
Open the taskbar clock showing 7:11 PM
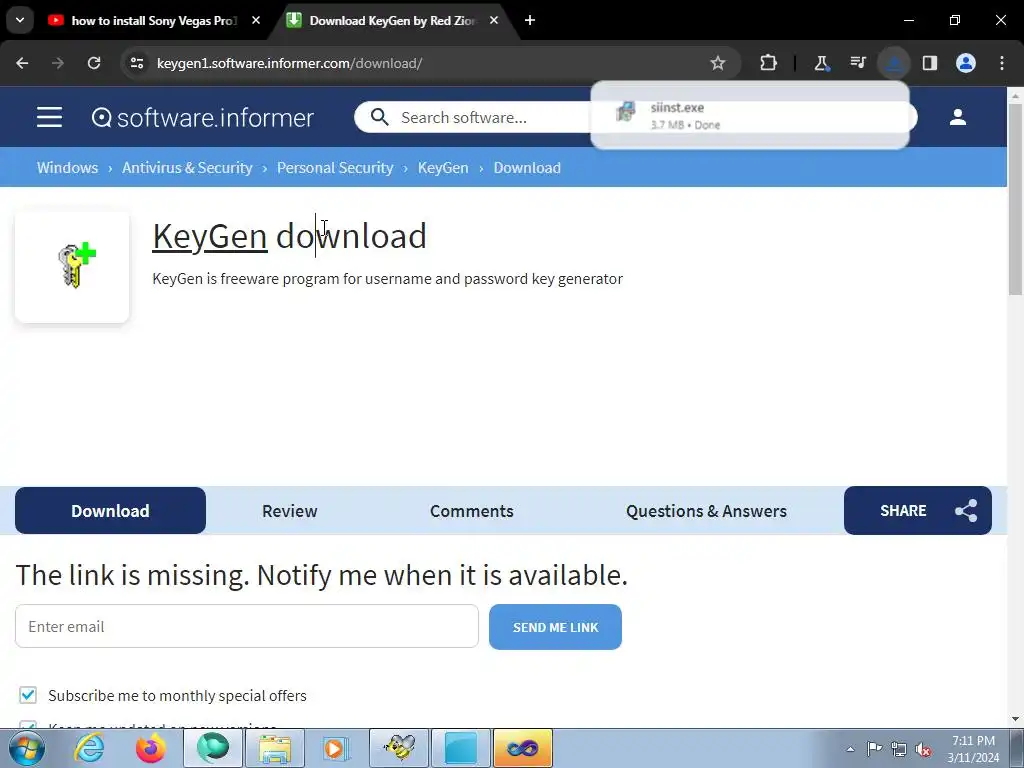click(x=973, y=749)
